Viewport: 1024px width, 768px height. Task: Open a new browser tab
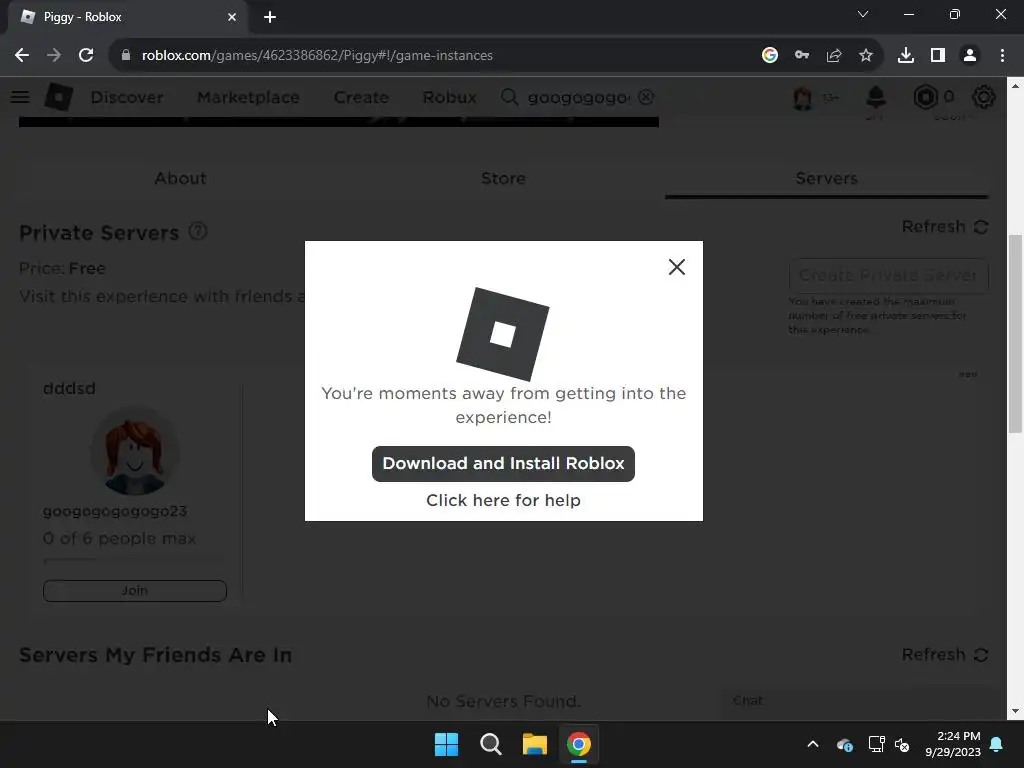pyautogui.click(x=270, y=17)
